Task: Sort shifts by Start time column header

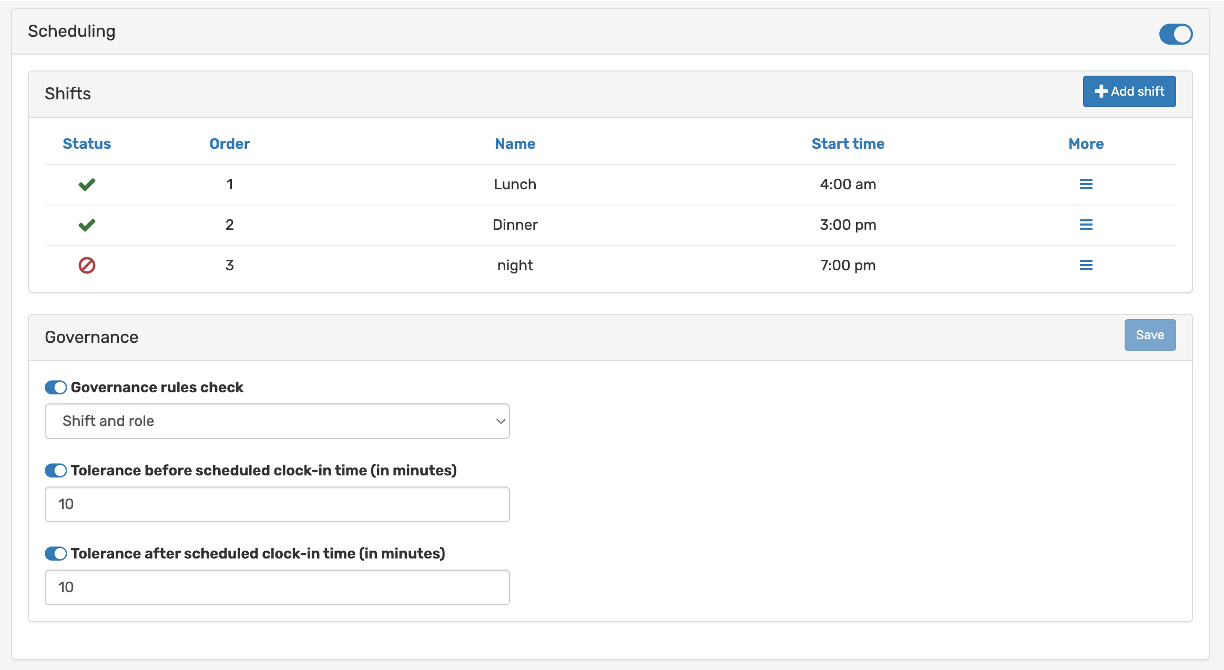Action: click(848, 144)
